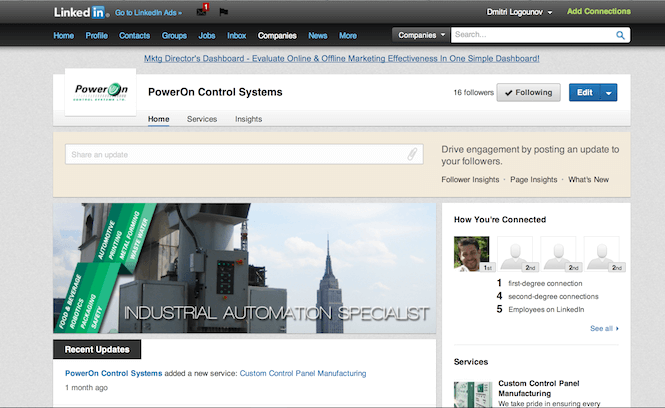Viewport: 665px width, 408px height.
Task: Click the paperclip attach icon in update box
Action: pos(412,154)
